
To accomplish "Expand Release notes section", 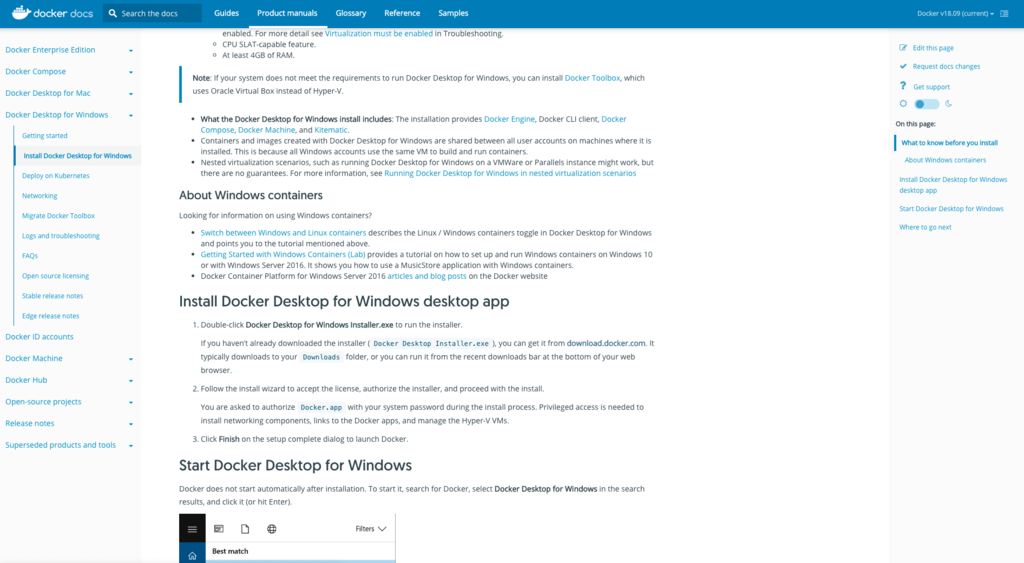I will click(131, 424).
